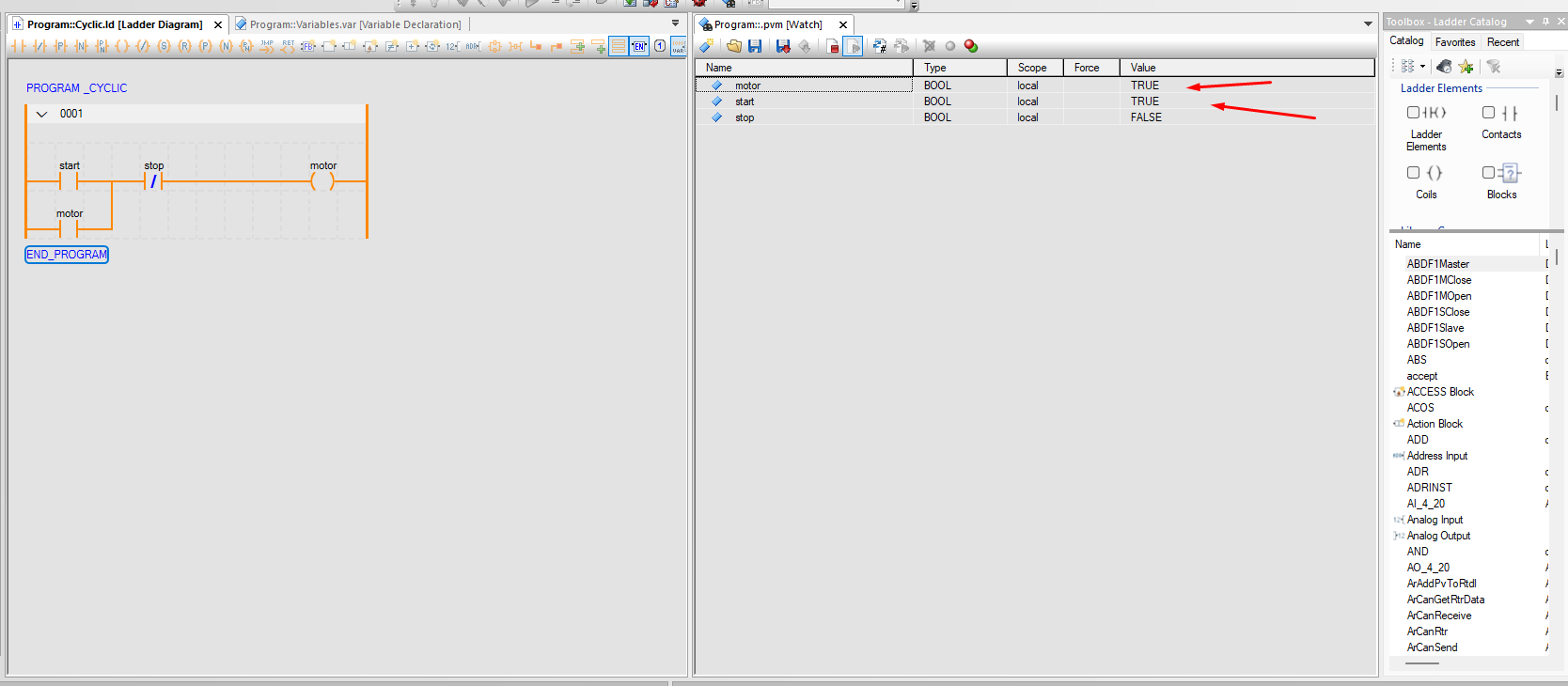Select the motor output coil

click(x=322, y=180)
